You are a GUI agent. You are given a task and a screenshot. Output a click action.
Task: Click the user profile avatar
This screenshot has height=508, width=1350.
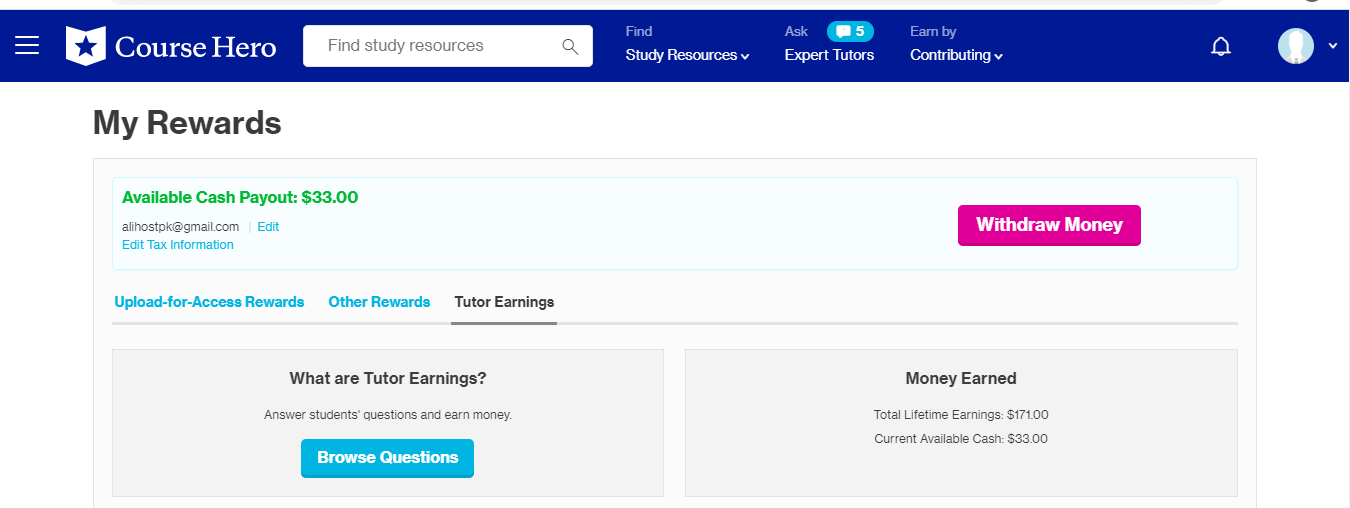coord(1295,46)
